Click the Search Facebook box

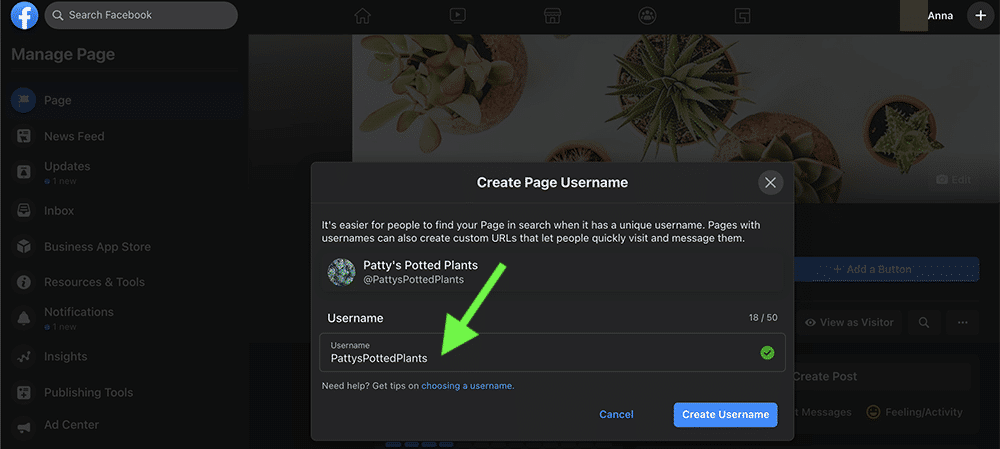click(140, 16)
